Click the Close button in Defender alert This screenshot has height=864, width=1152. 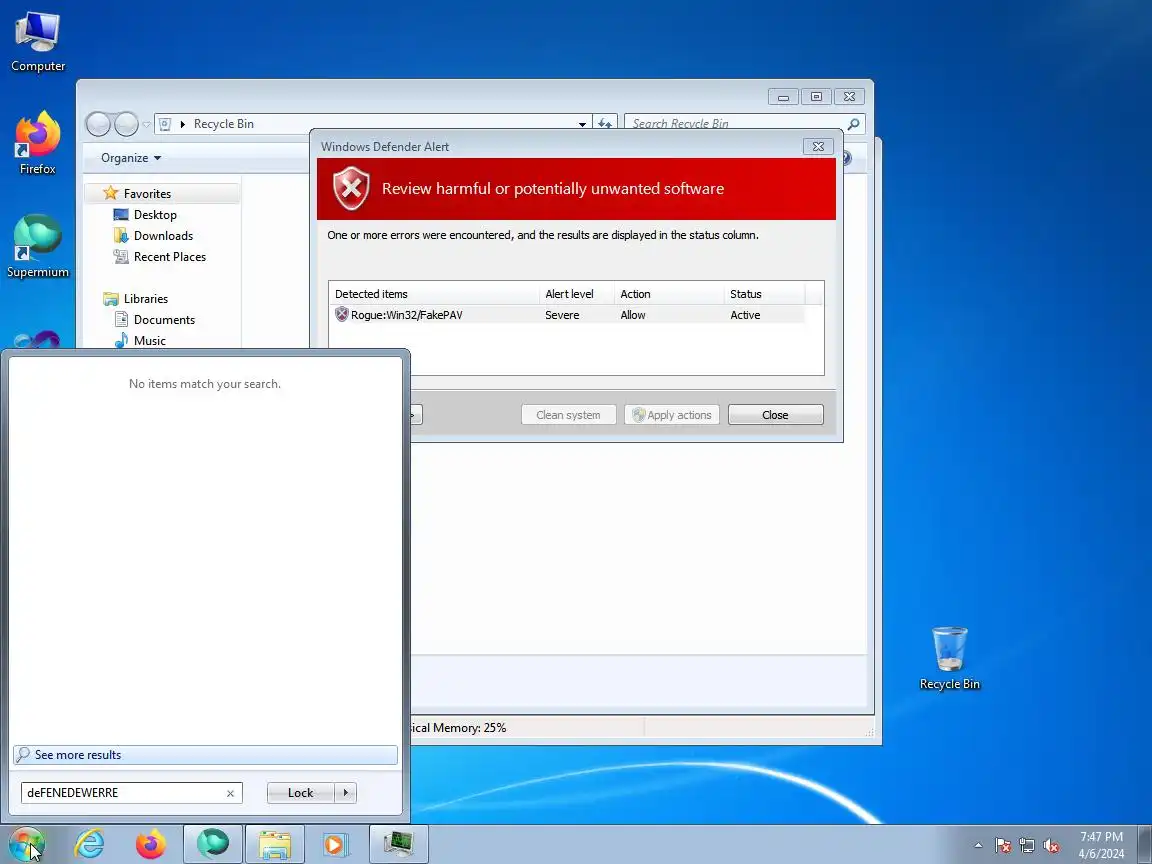pyautogui.click(x=775, y=415)
